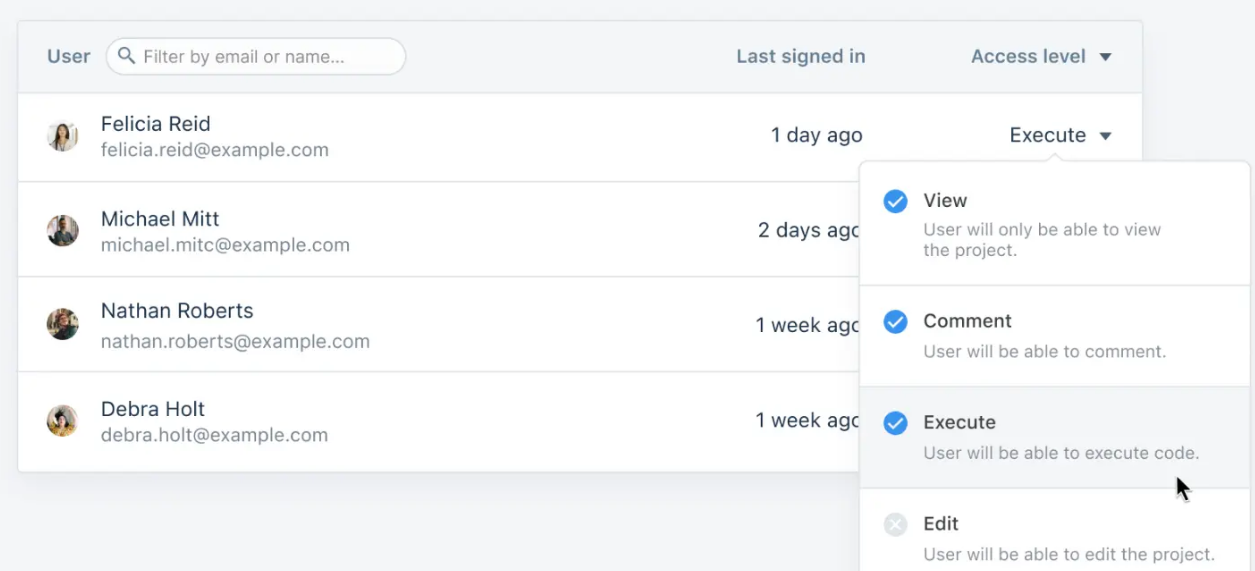The width and height of the screenshot is (1255, 571).
Task: Click the search magnifier icon in filter box
Action: (126, 56)
